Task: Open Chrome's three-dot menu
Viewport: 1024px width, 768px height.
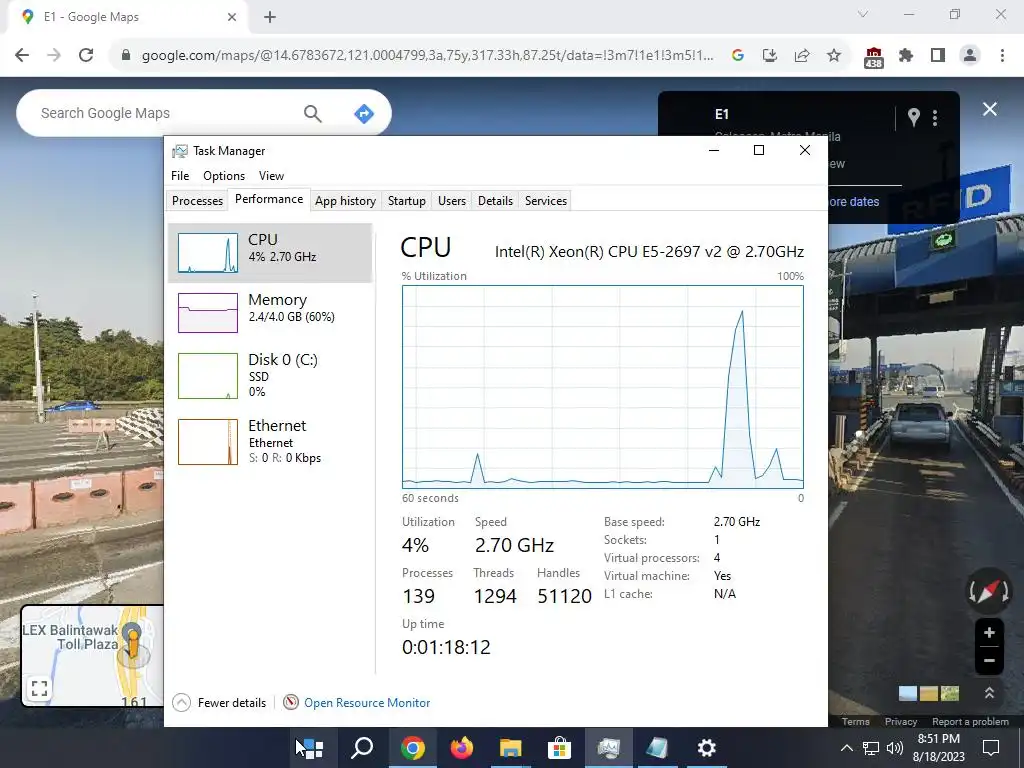Action: coord(1002,56)
